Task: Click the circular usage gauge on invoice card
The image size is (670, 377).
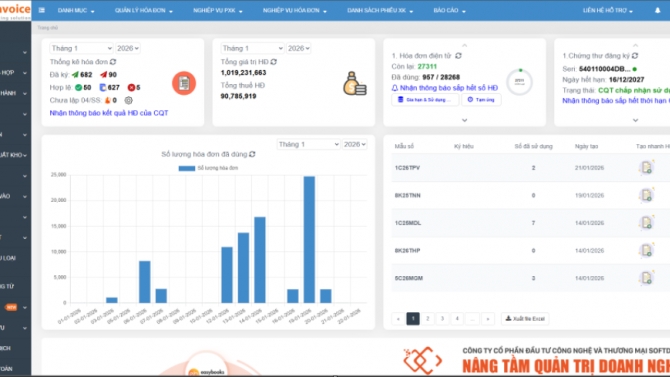Action: click(x=519, y=82)
